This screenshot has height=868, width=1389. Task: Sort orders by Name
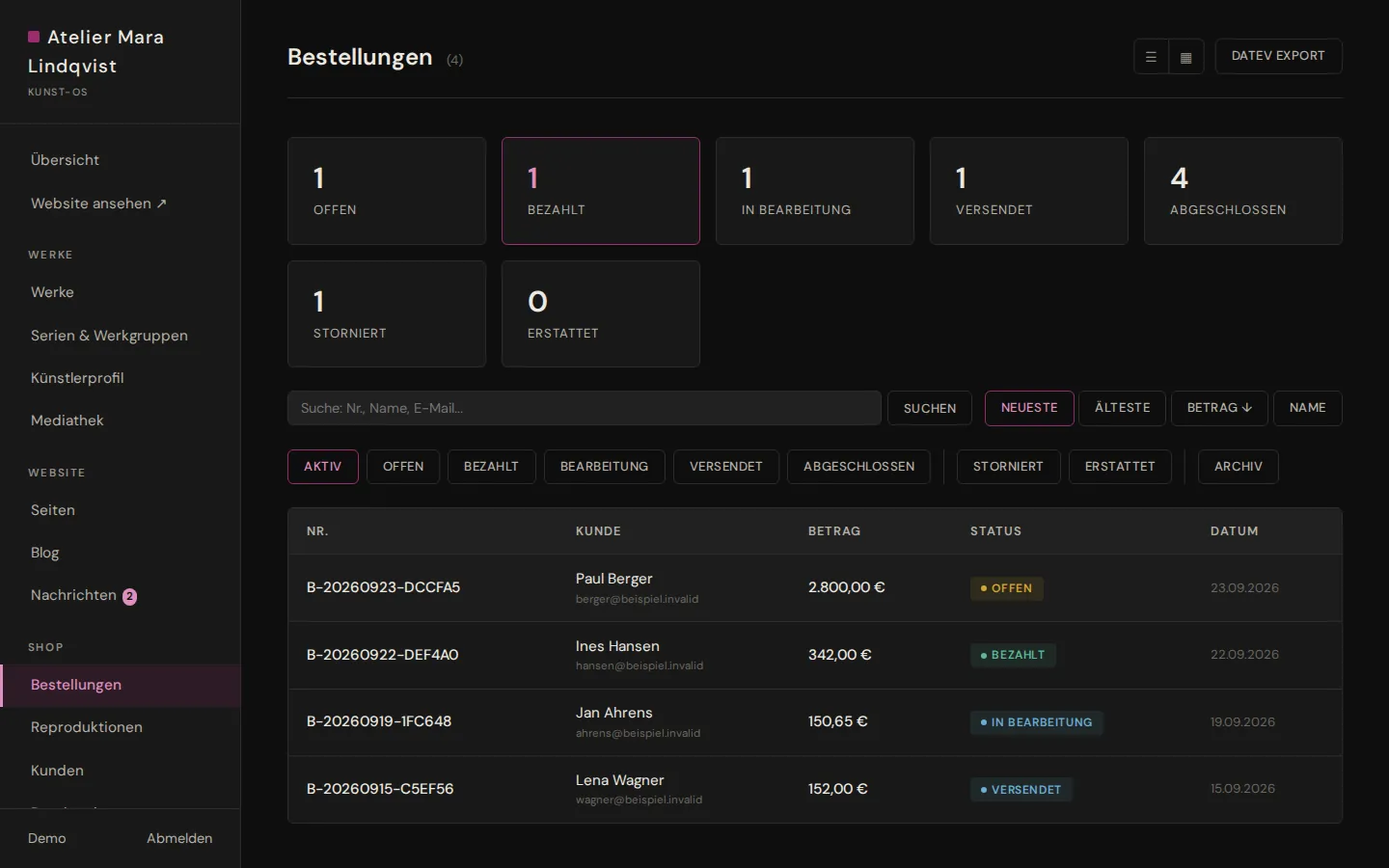pyautogui.click(x=1308, y=408)
